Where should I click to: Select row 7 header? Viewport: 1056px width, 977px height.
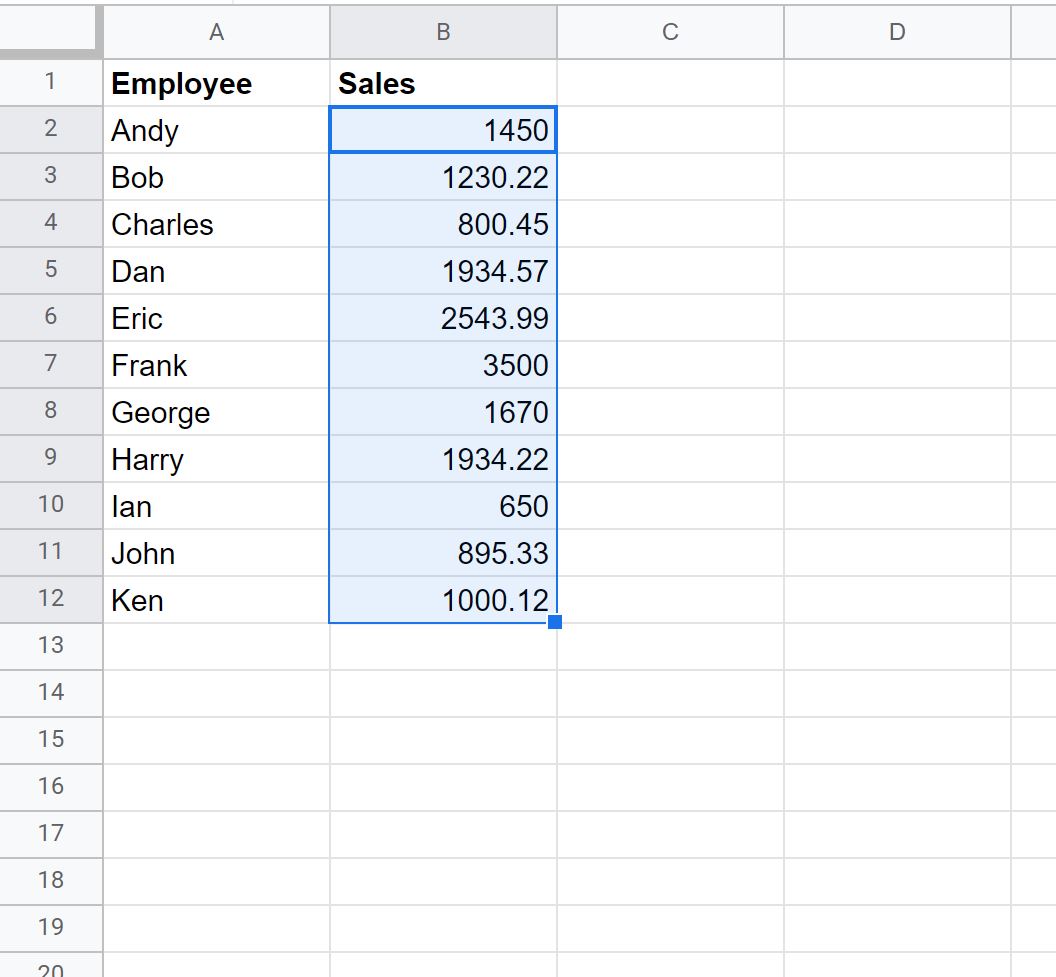pos(51,365)
